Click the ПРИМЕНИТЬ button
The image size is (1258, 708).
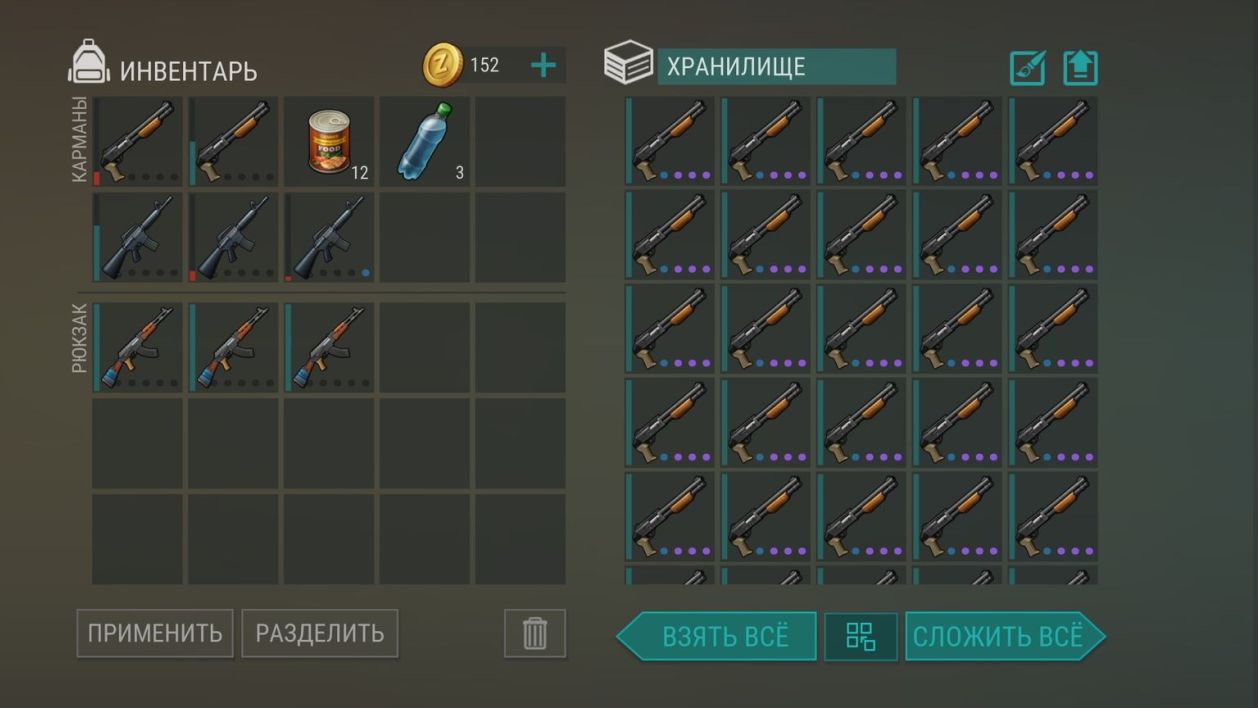155,633
